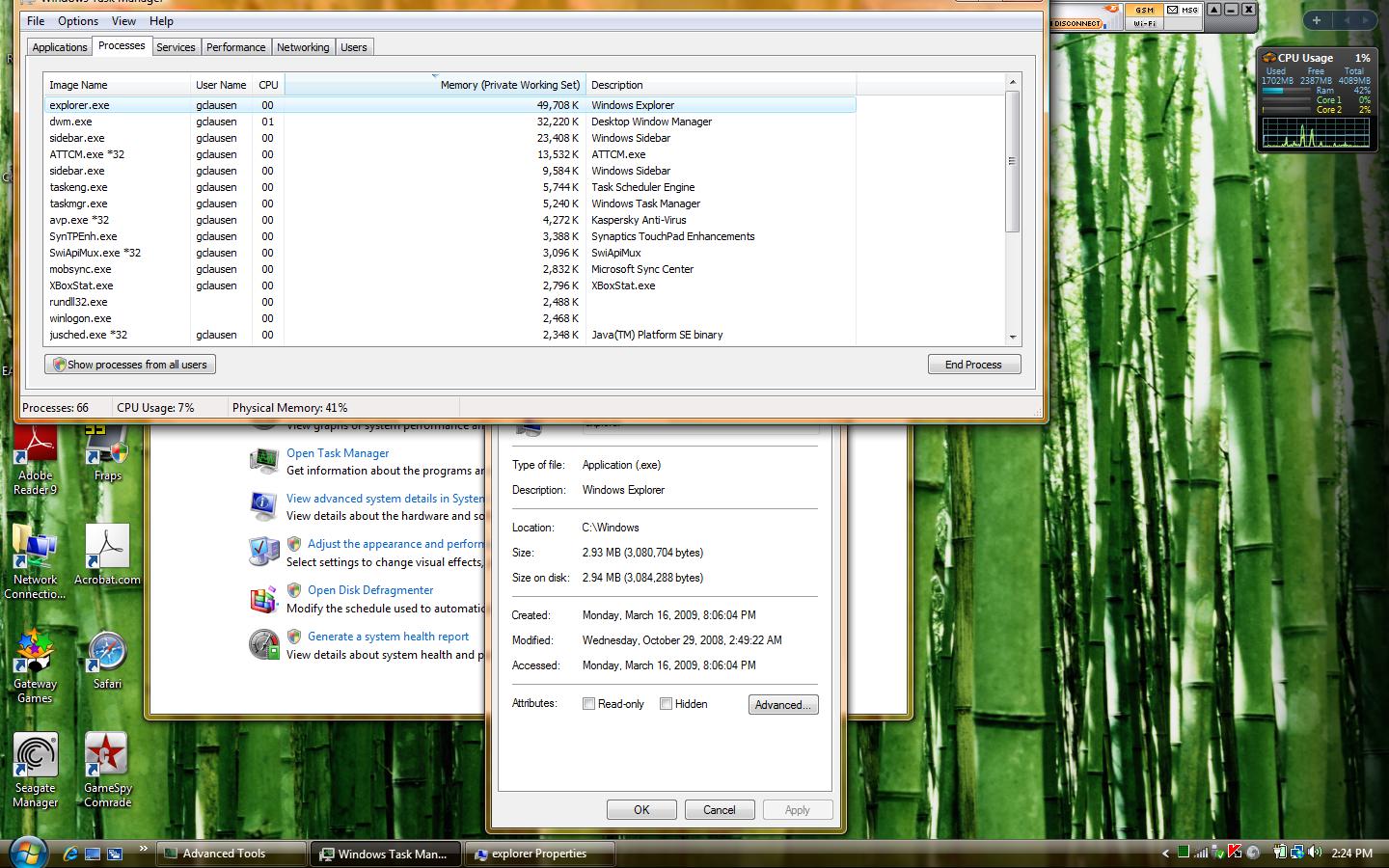Open the Seagate Manager desktop icon

(x=35, y=771)
